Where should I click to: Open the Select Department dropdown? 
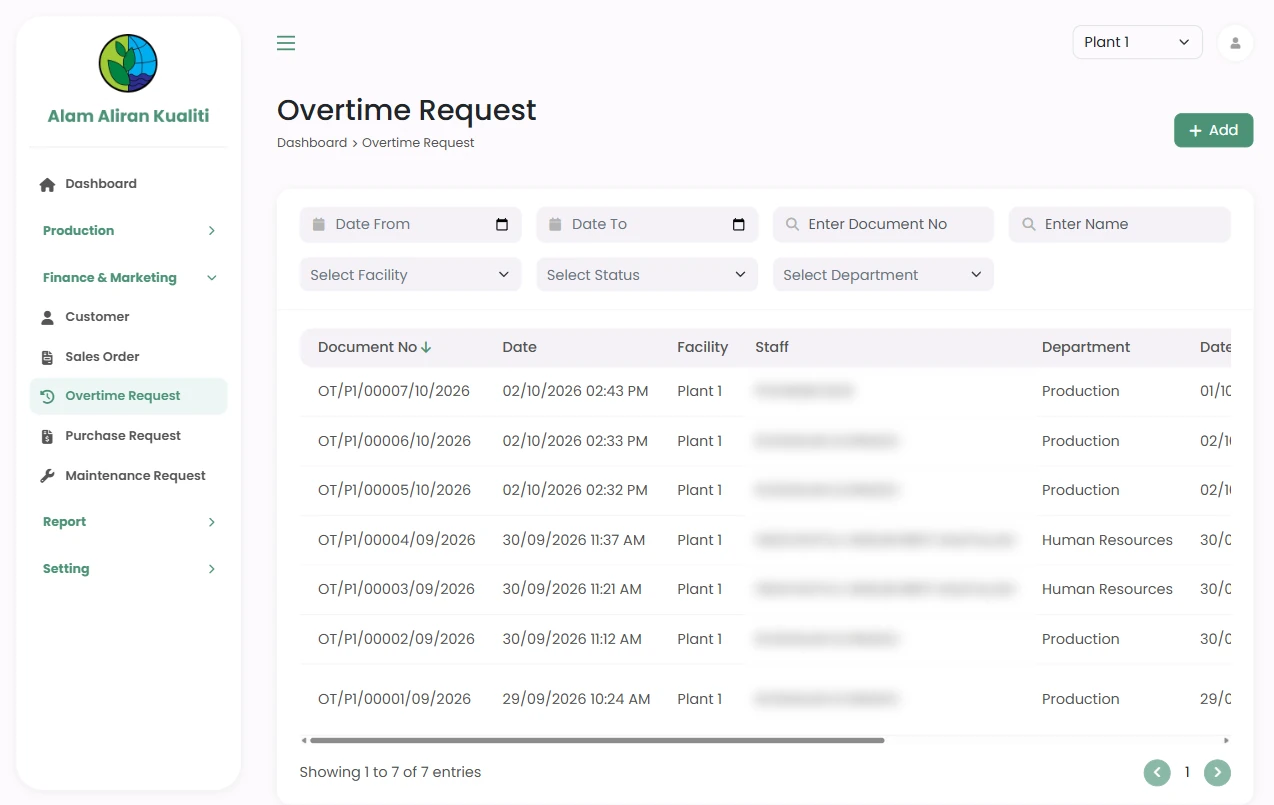(883, 275)
